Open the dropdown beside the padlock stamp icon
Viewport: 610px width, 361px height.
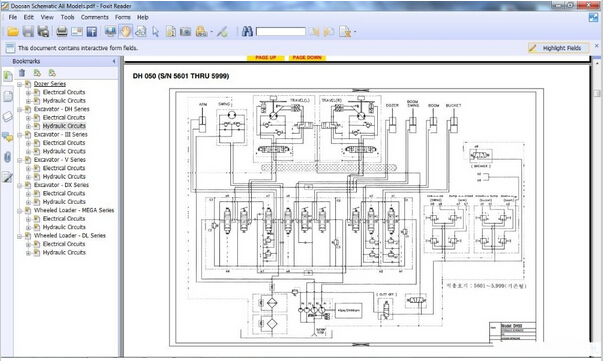click(x=211, y=32)
